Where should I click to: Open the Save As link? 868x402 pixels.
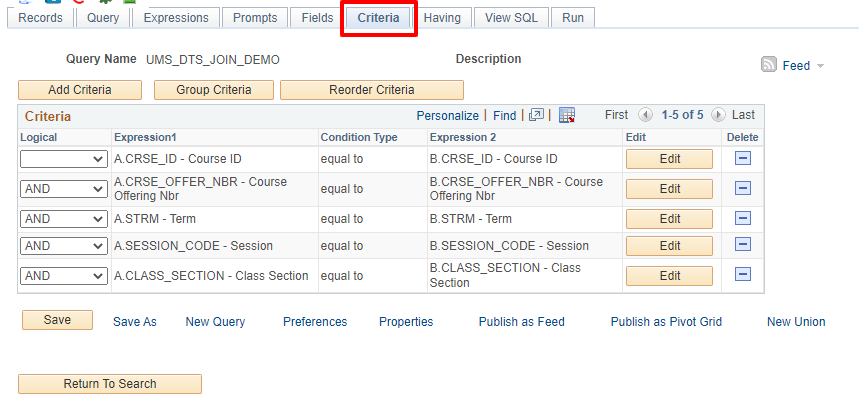[x=135, y=322]
